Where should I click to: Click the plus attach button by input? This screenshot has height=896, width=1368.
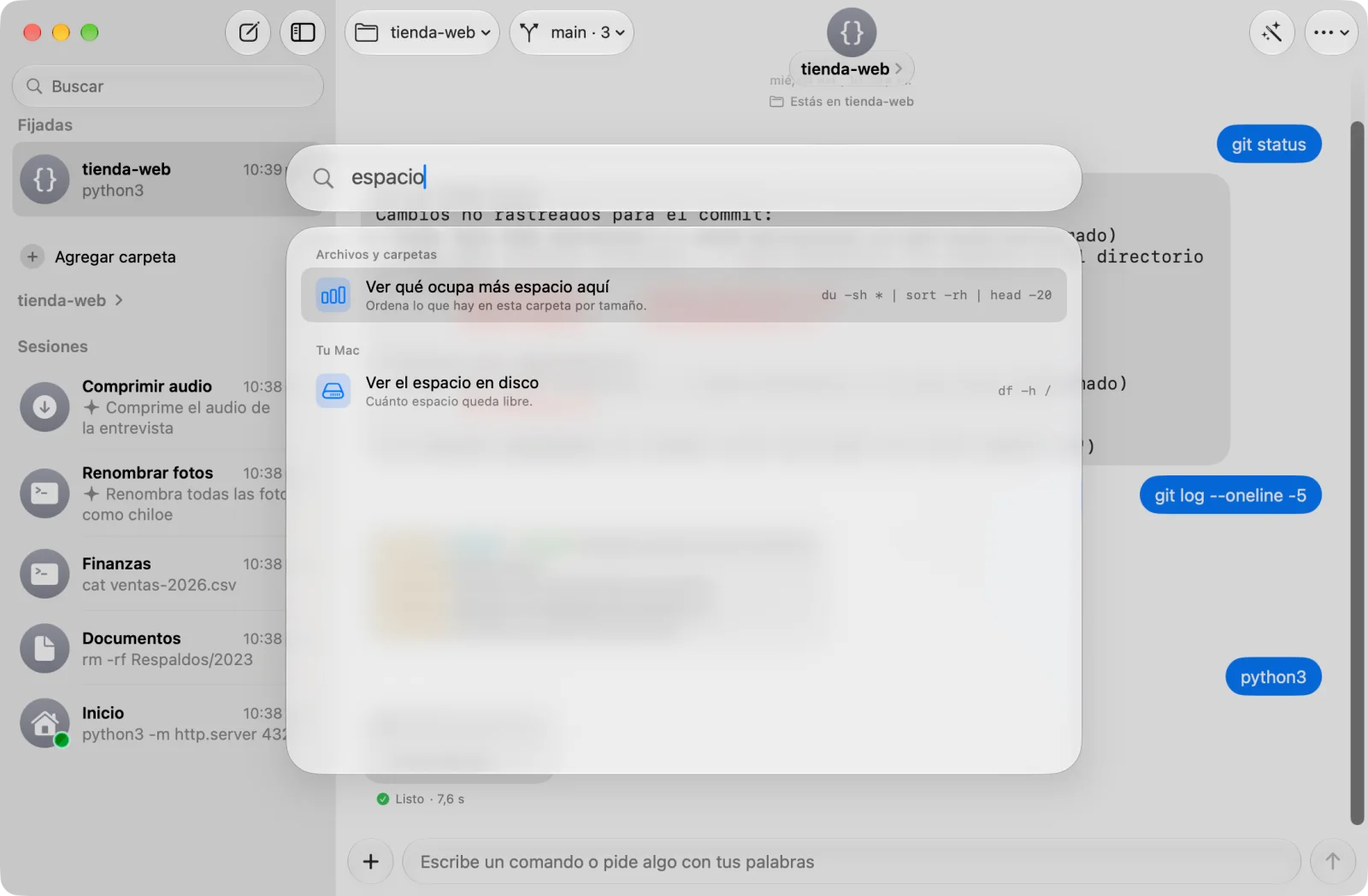point(370,862)
